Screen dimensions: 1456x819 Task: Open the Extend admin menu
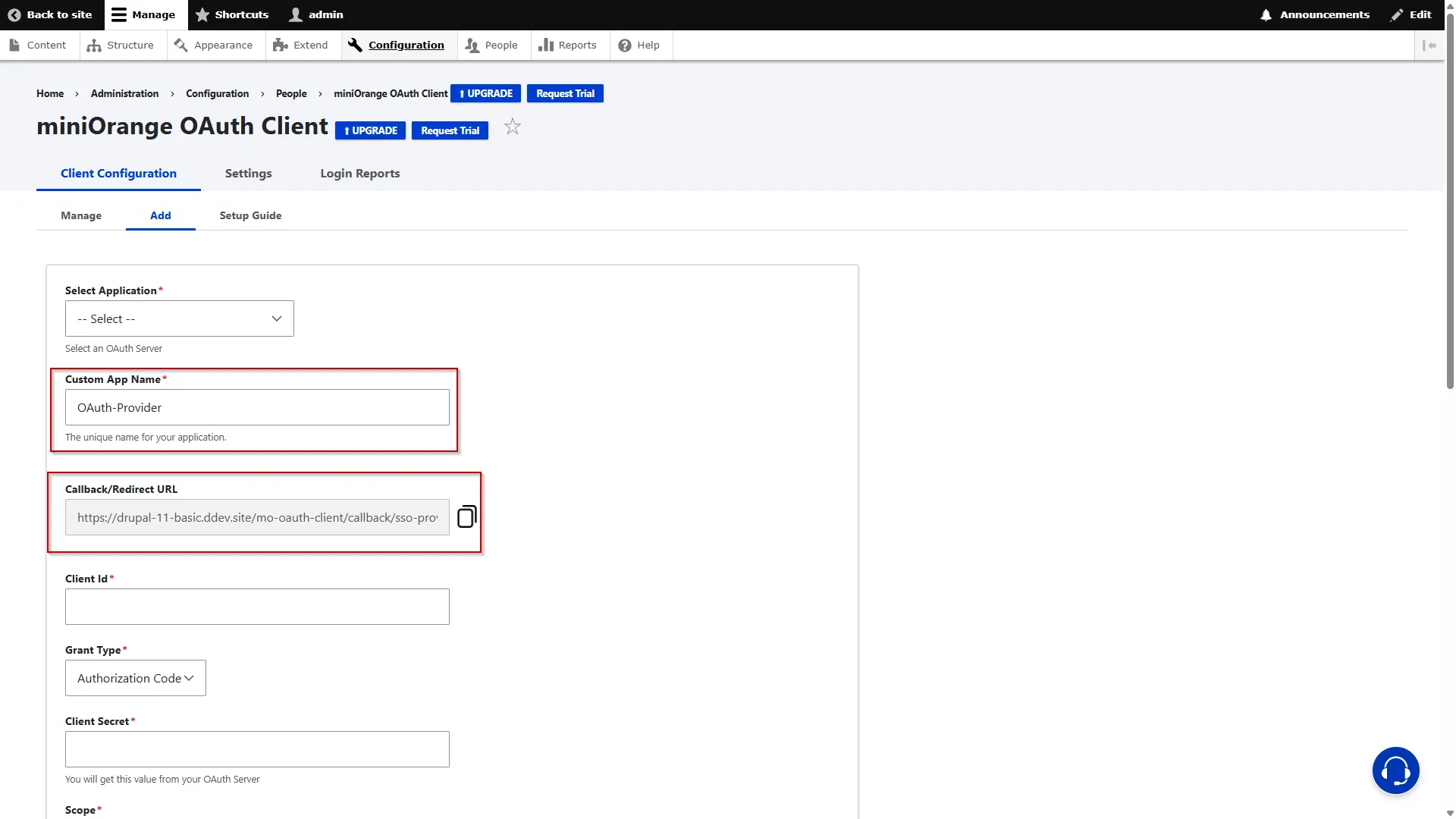click(x=300, y=45)
